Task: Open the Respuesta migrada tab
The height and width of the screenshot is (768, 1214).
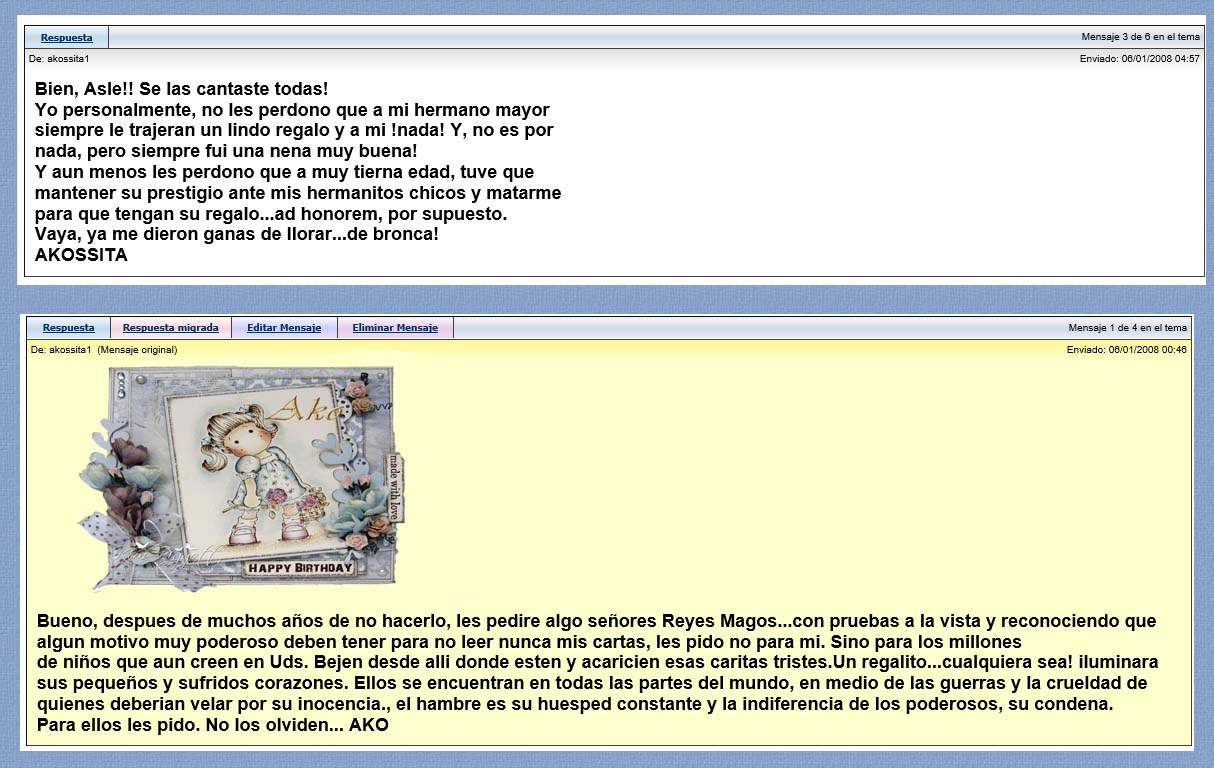Action: point(170,328)
